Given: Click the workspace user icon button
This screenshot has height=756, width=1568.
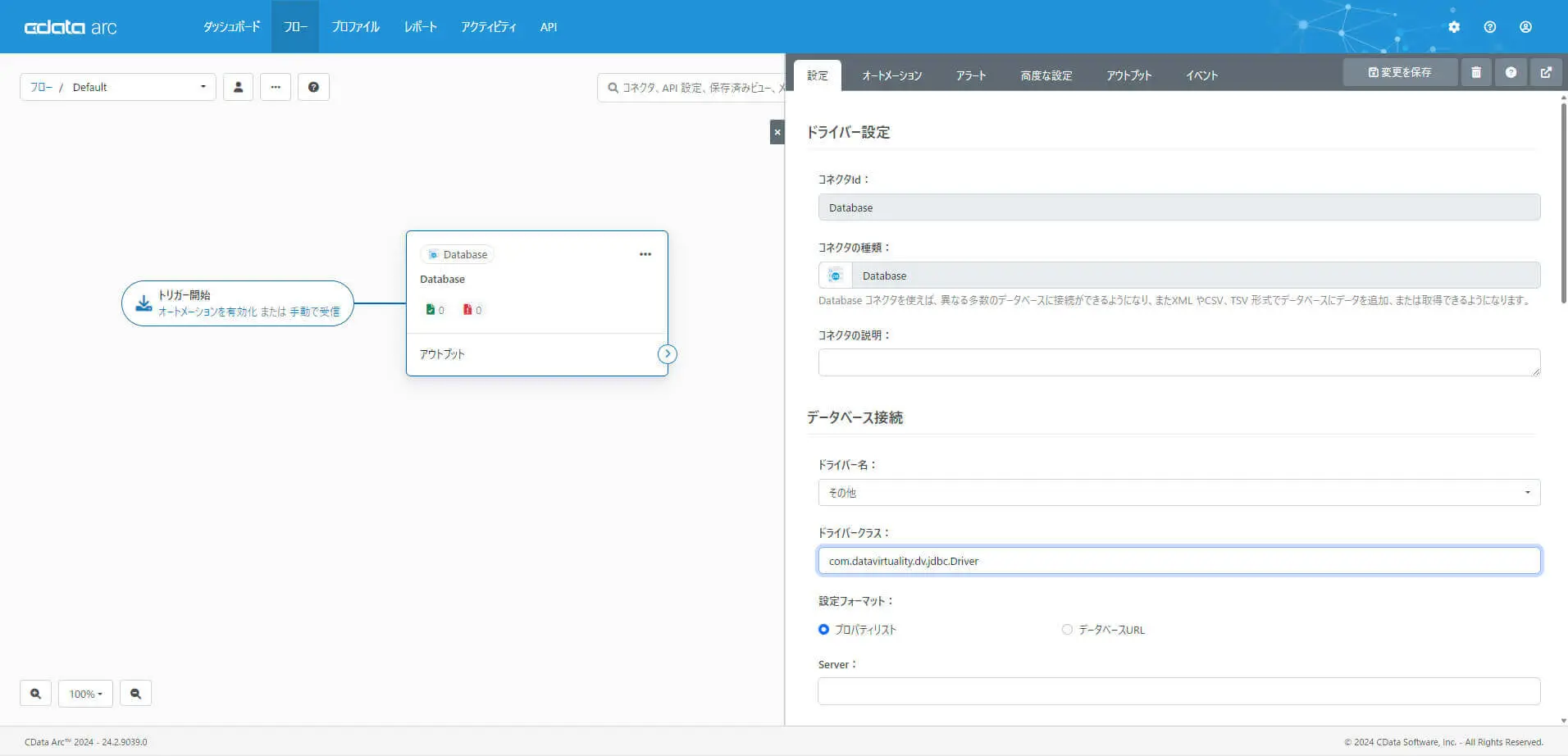Looking at the screenshot, I should coord(238,87).
